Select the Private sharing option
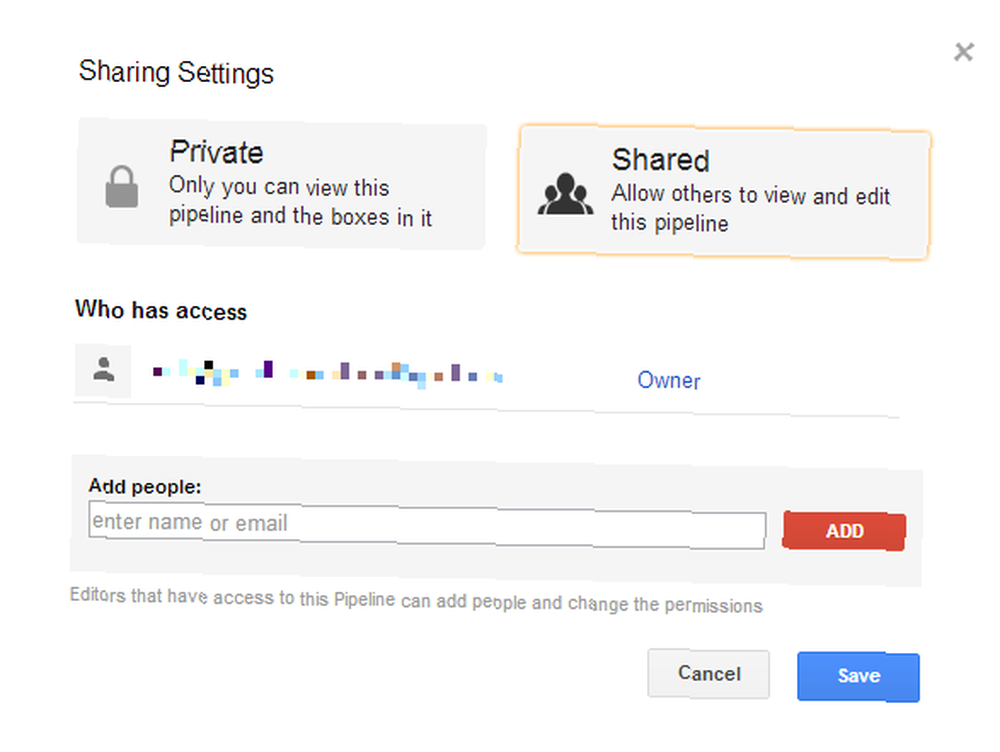The height and width of the screenshot is (752, 1000). 281,184
